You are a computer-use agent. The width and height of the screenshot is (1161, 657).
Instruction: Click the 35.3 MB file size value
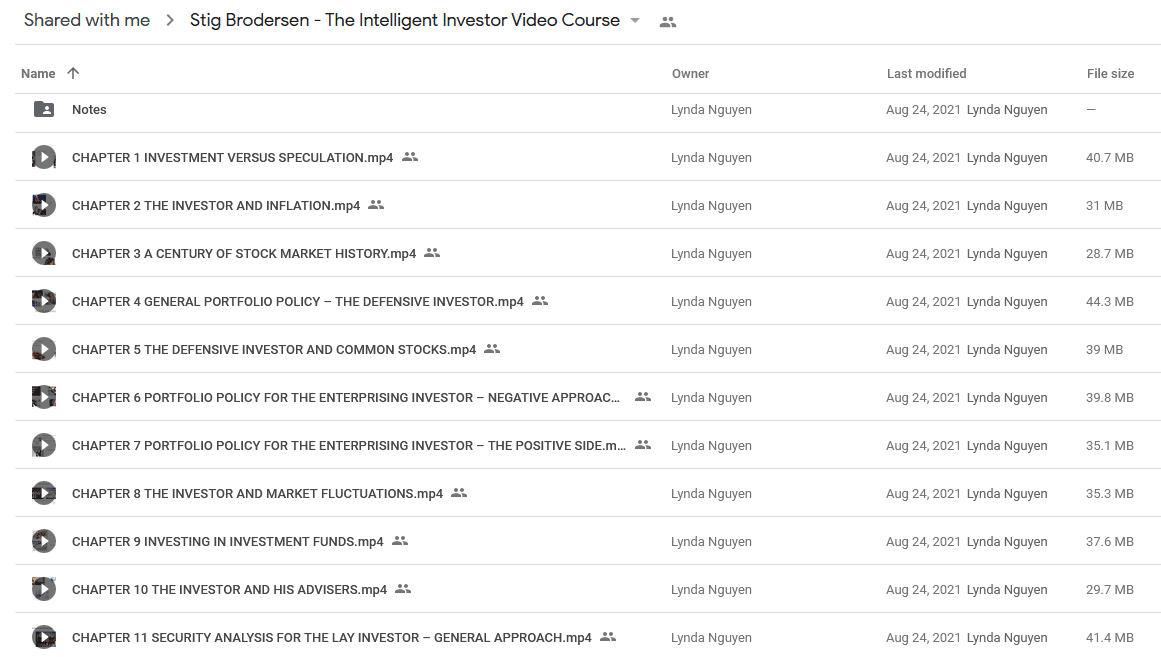(1110, 494)
